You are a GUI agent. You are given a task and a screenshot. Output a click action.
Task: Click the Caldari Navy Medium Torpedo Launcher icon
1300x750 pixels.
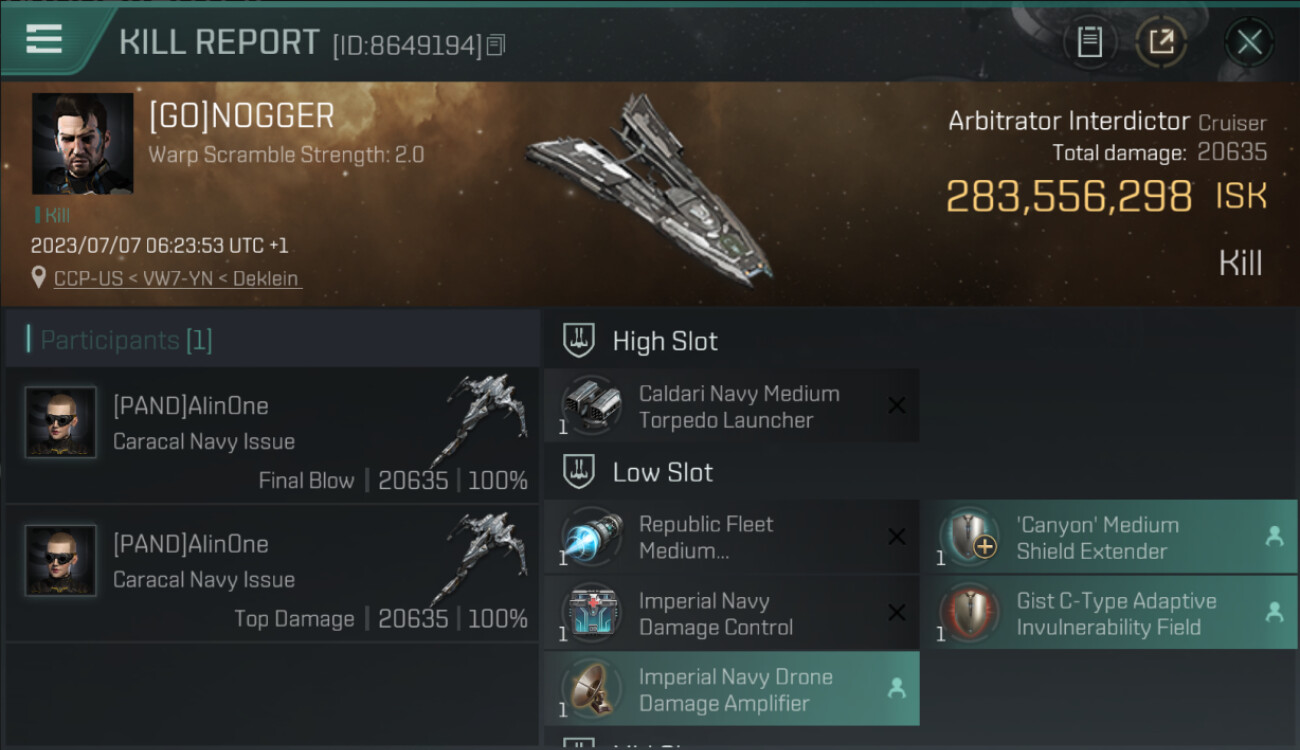[590, 405]
